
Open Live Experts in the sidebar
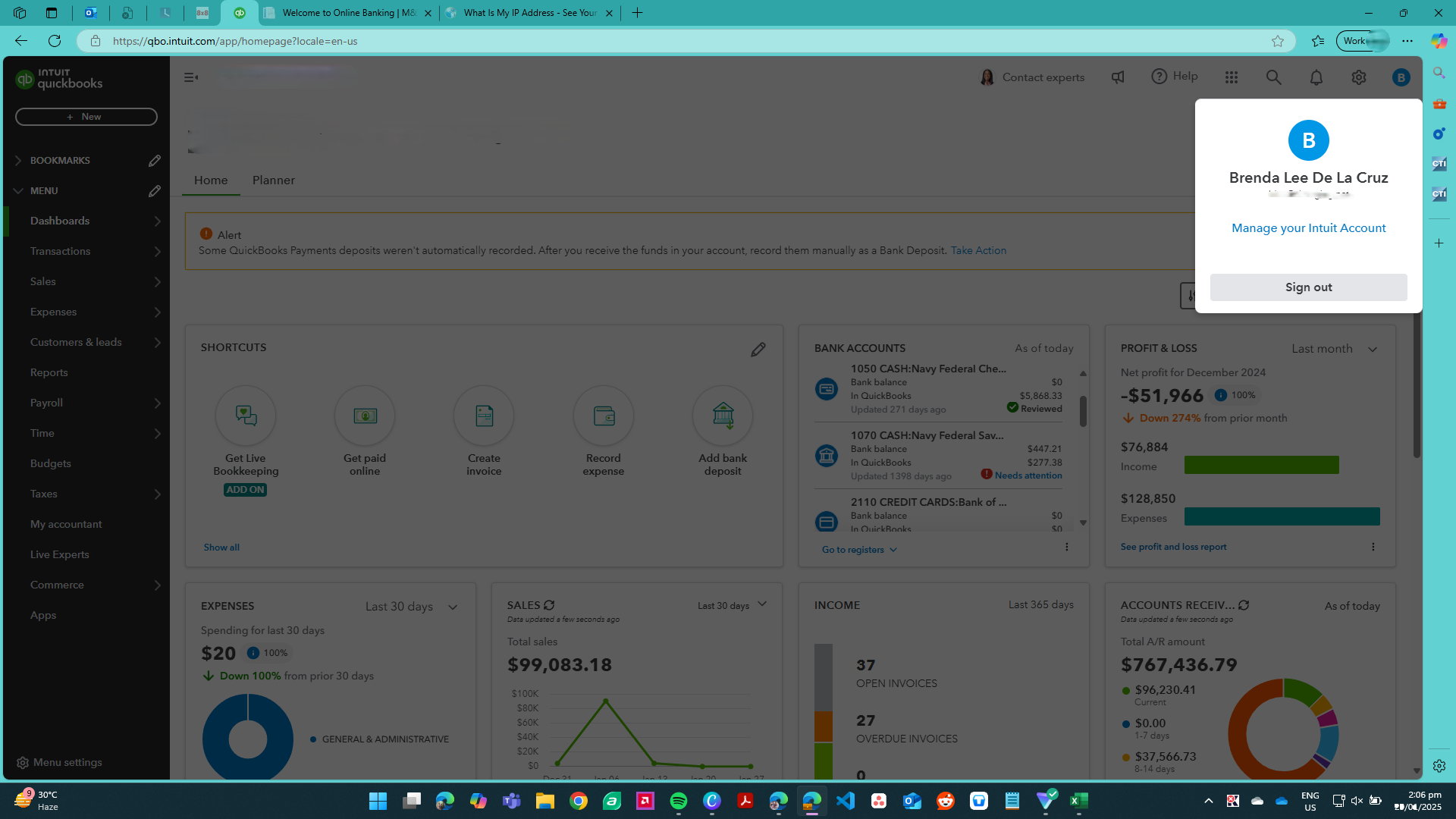point(60,555)
